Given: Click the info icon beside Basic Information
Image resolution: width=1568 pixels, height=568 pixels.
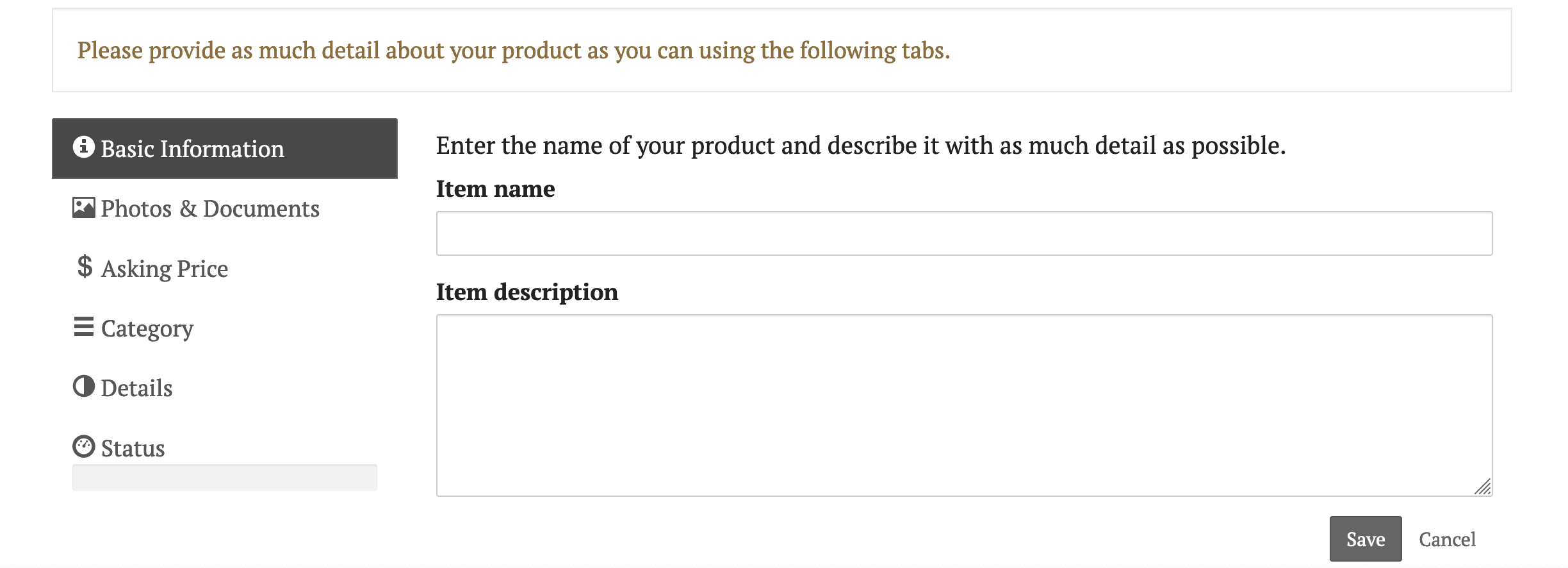Looking at the screenshot, I should [84, 147].
